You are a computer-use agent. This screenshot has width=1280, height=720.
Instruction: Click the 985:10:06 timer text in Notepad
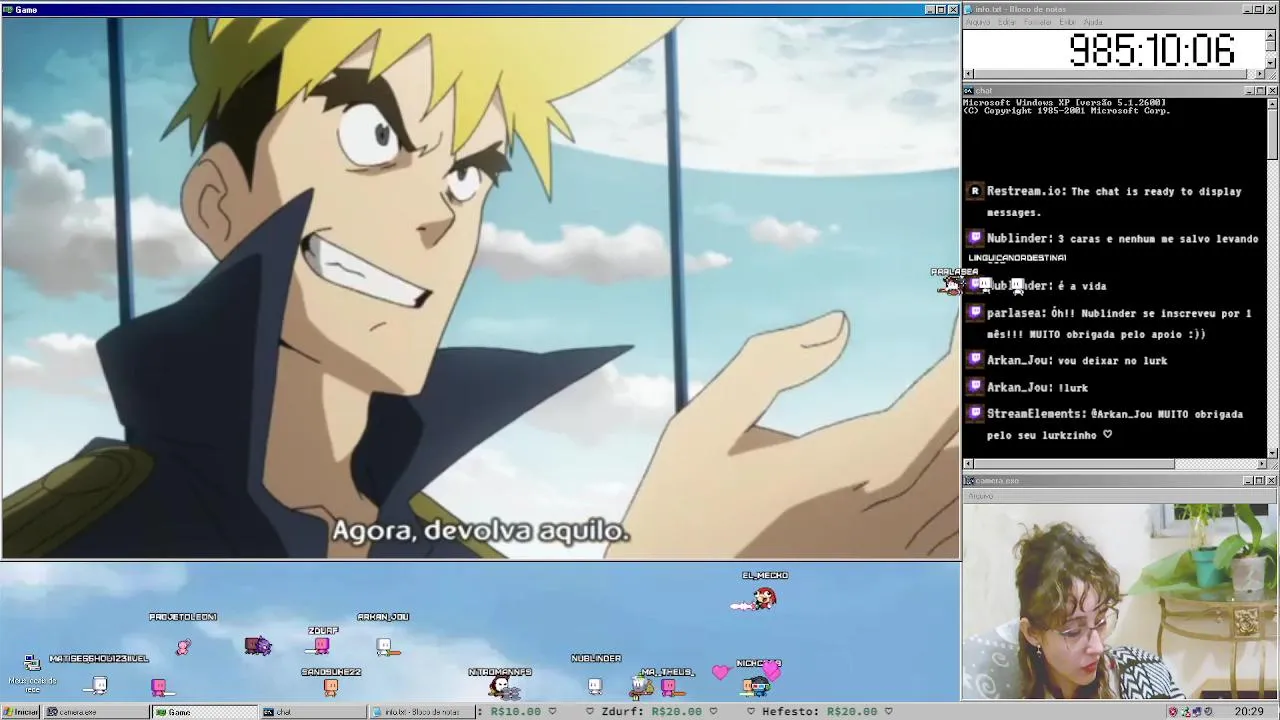[1151, 50]
